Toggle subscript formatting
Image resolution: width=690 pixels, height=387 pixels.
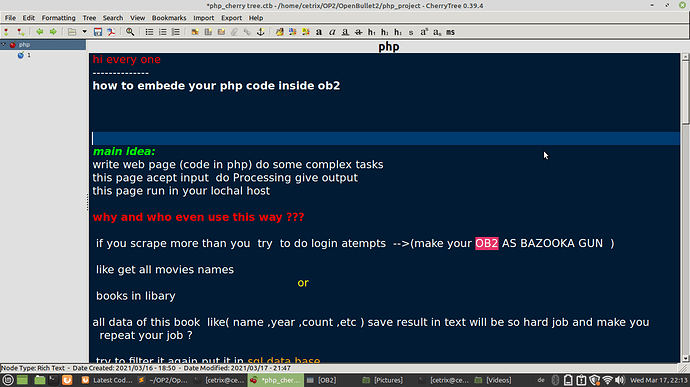[x=437, y=32]
